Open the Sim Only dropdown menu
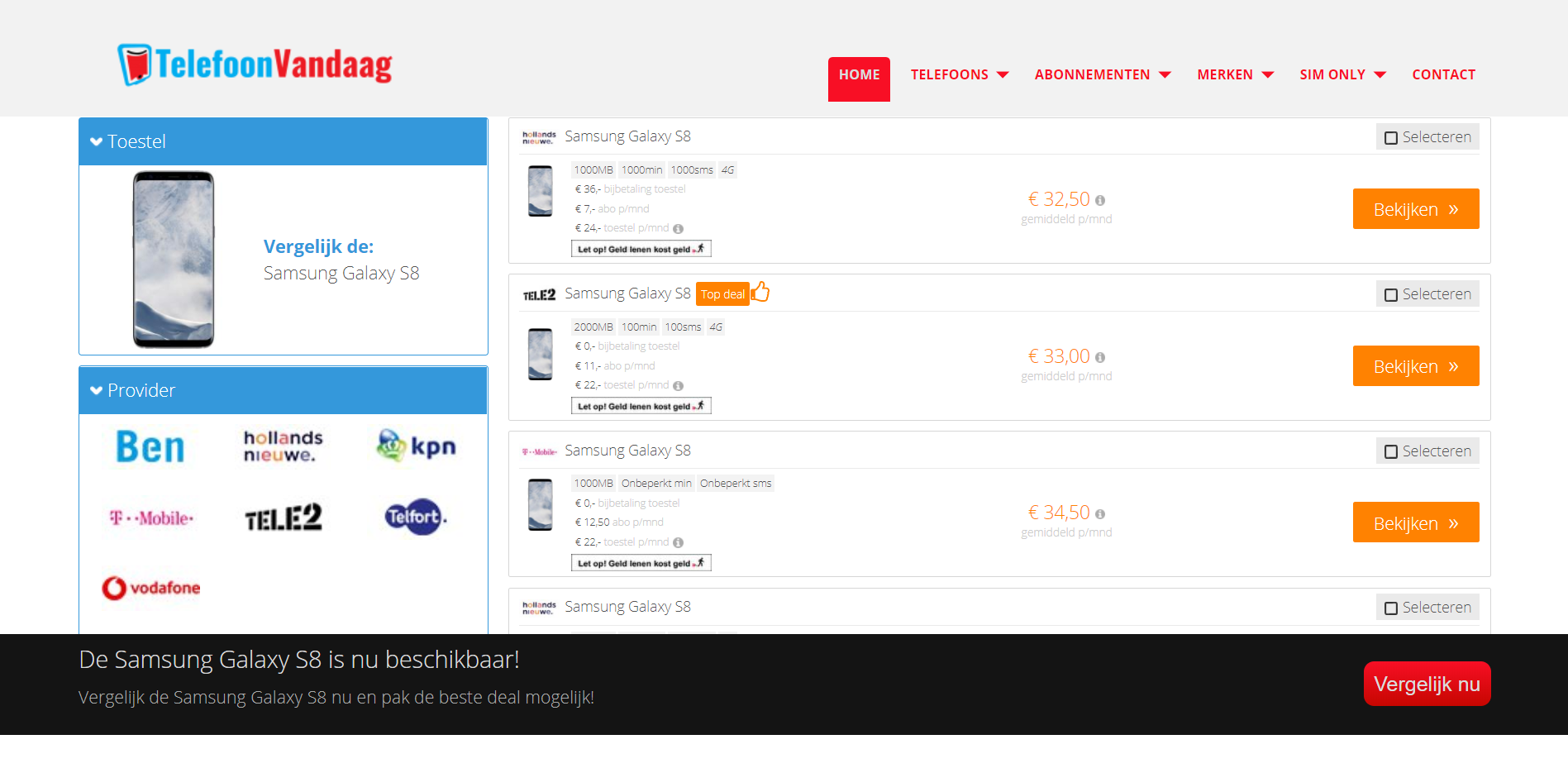The image size is (1568, 768). [1342, 74]
